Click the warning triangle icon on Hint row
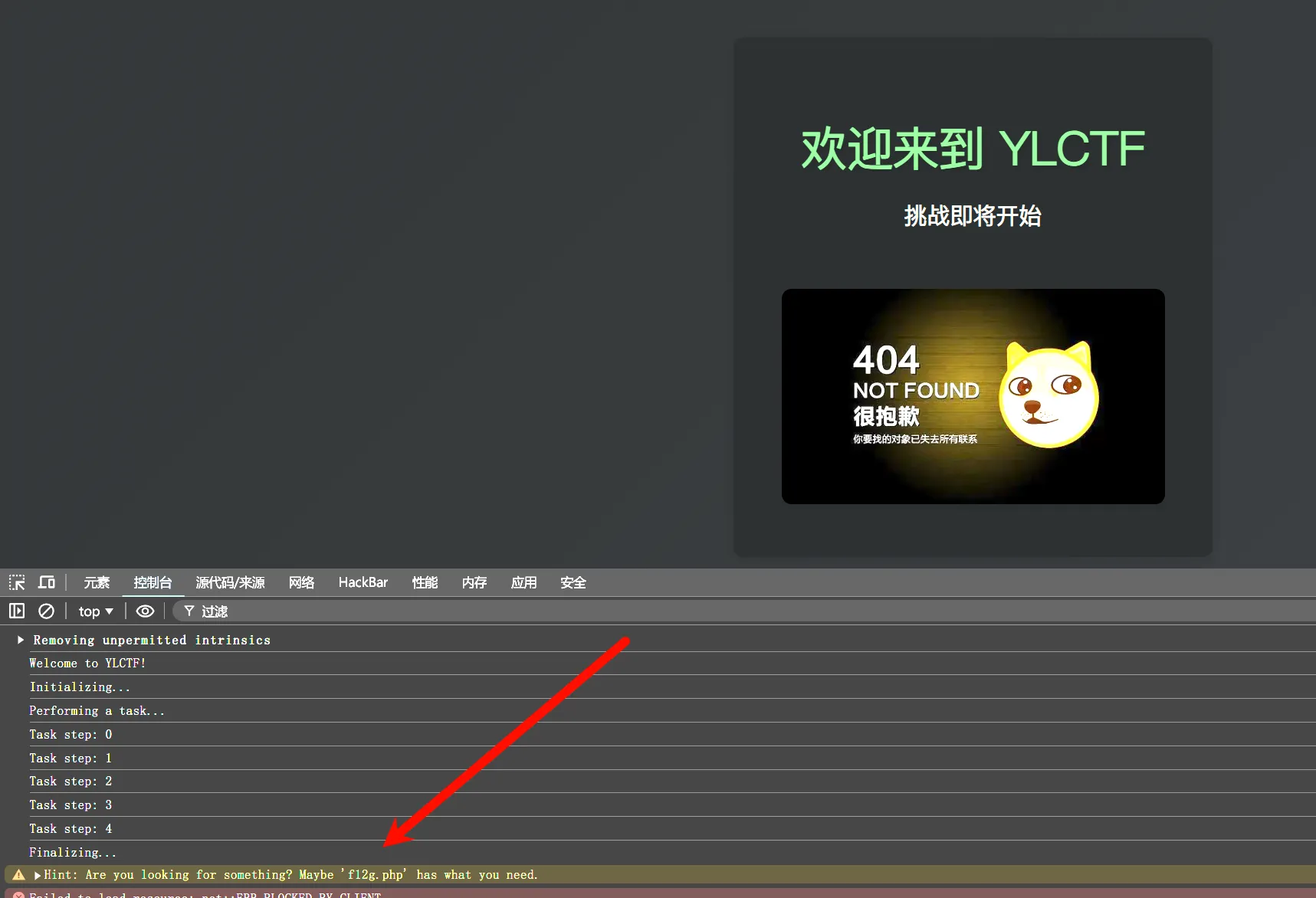Viewport: 1316px width, 898px height. click(18, 875)
